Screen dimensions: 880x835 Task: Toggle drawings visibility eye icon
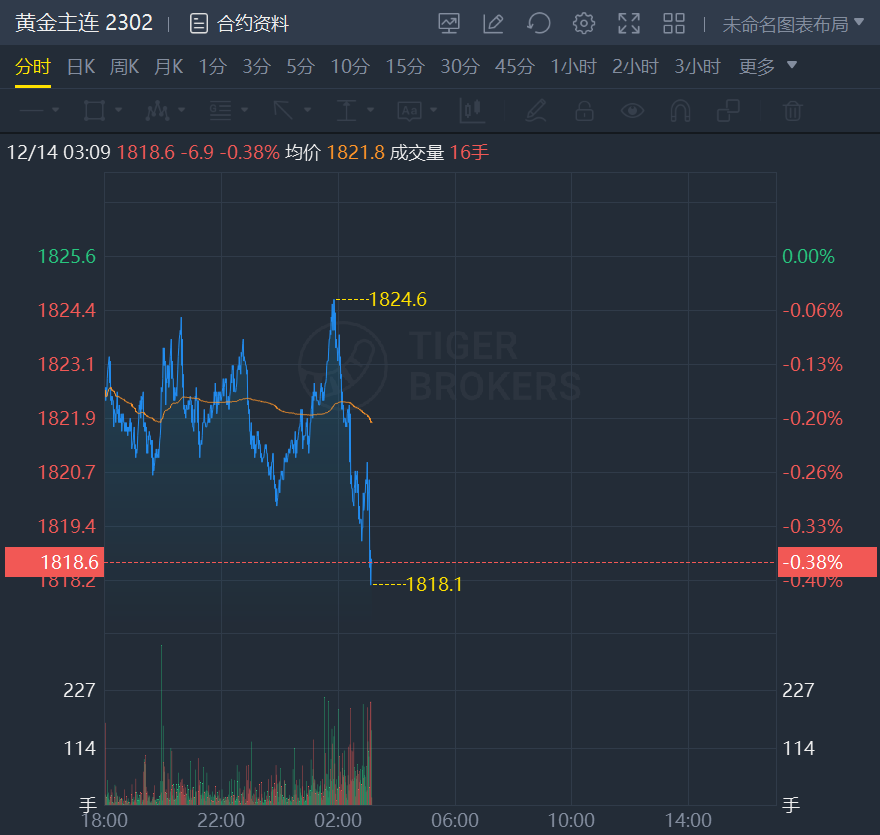pos(632,110)
